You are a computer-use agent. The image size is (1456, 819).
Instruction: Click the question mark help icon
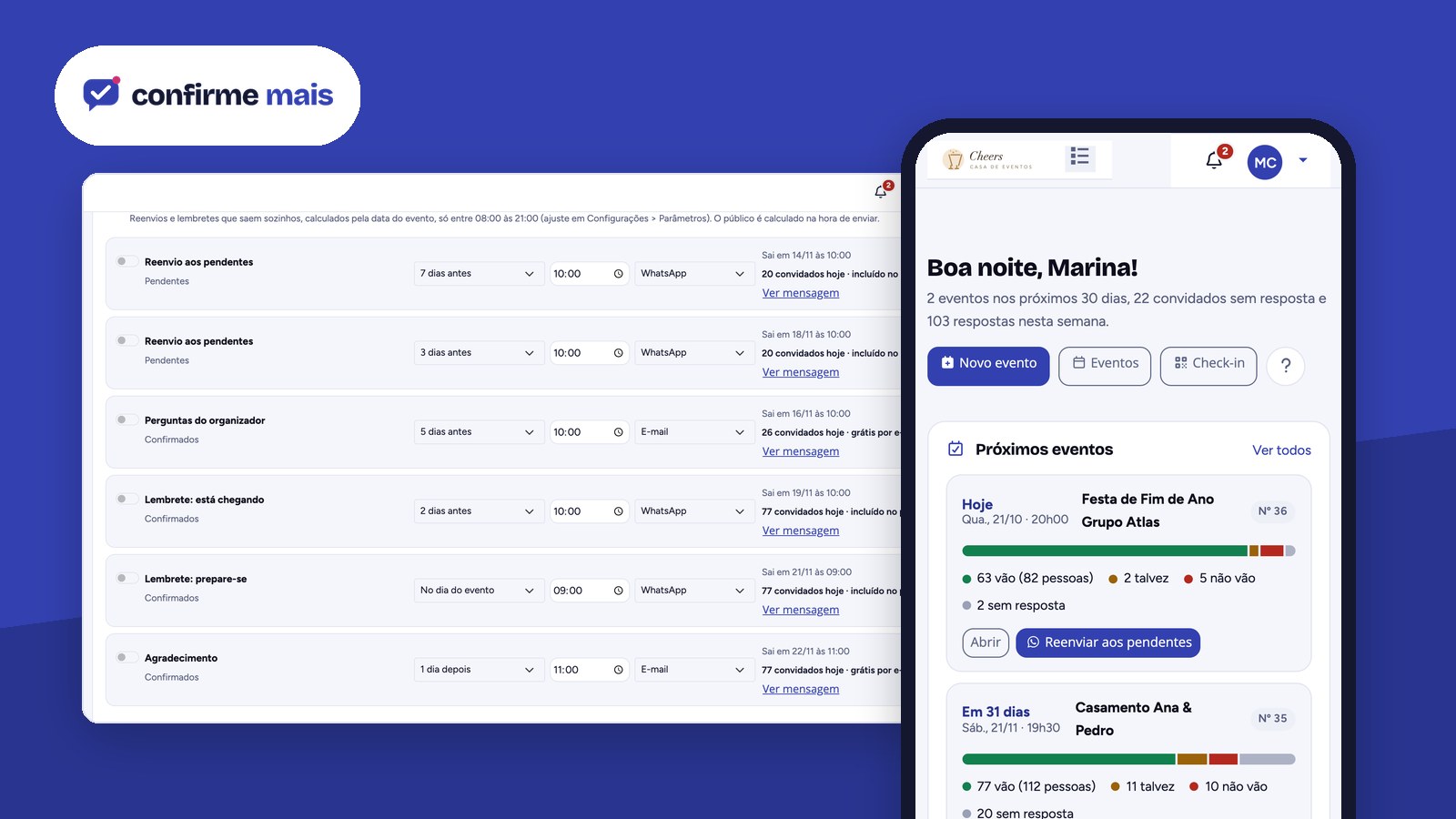[x=1286, y=366]
